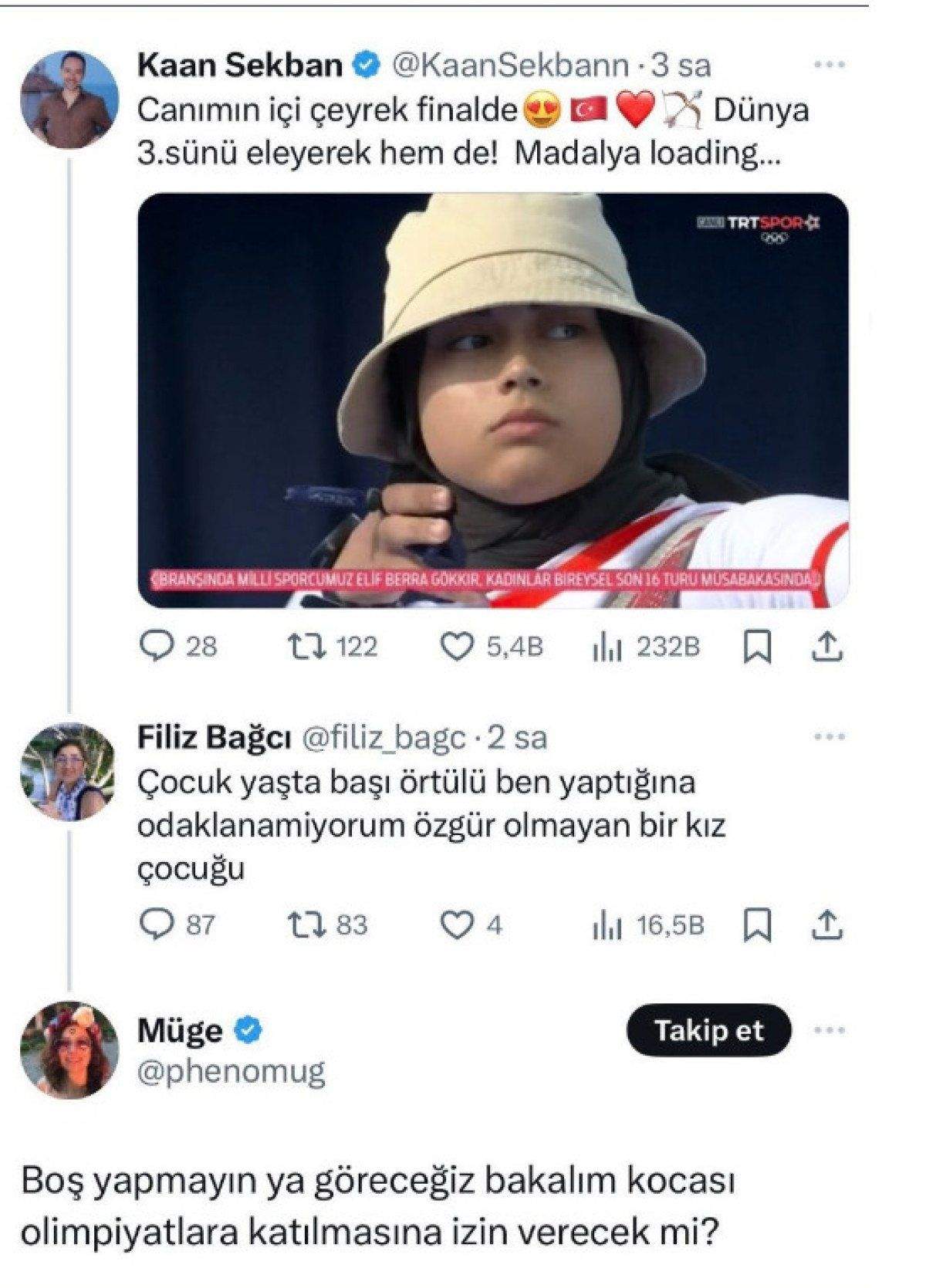Open the @filiz_bagc profile link

click(x=382, y=739)
